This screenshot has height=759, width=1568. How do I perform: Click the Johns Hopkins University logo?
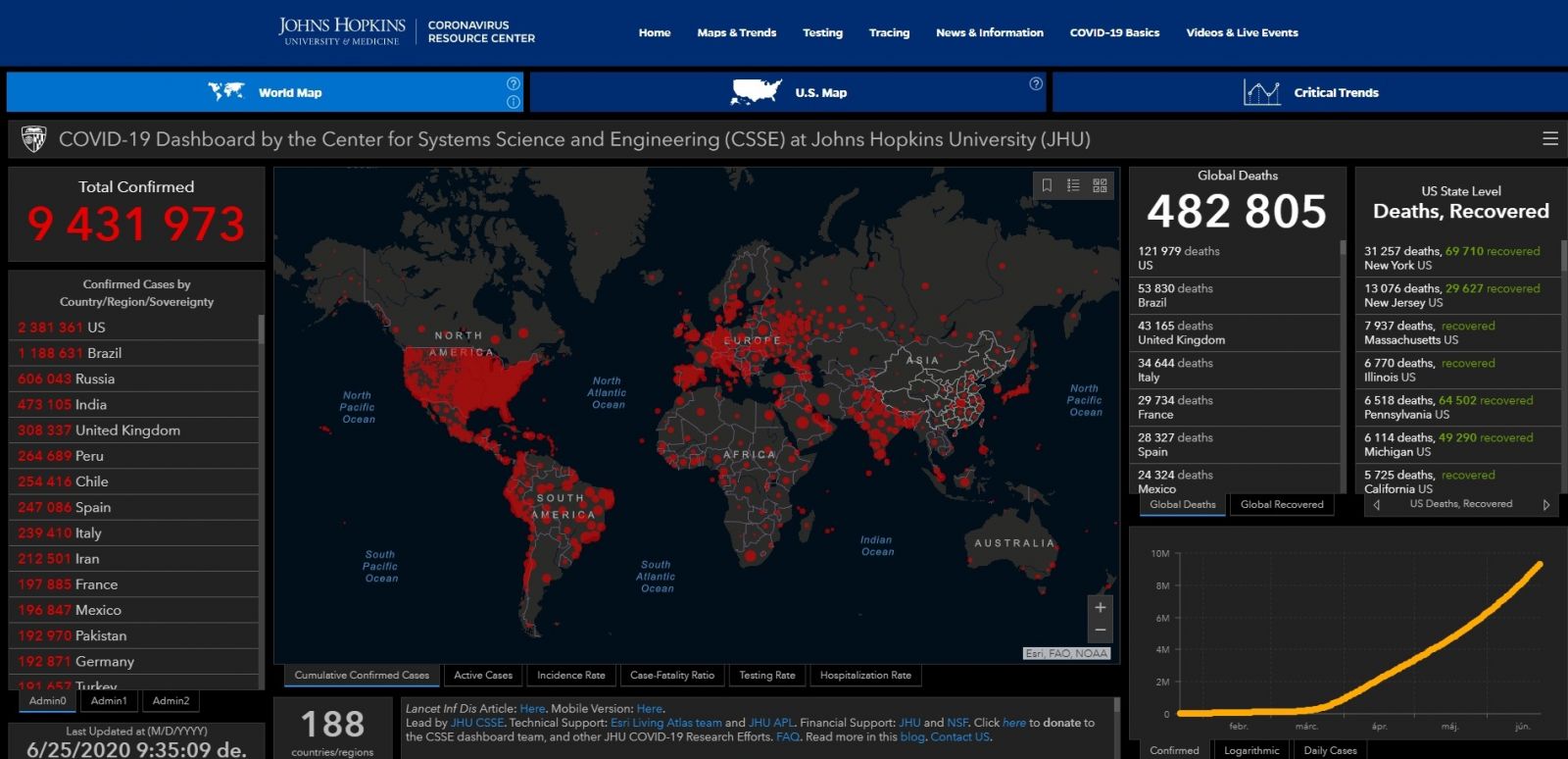(x=342, y=31)
